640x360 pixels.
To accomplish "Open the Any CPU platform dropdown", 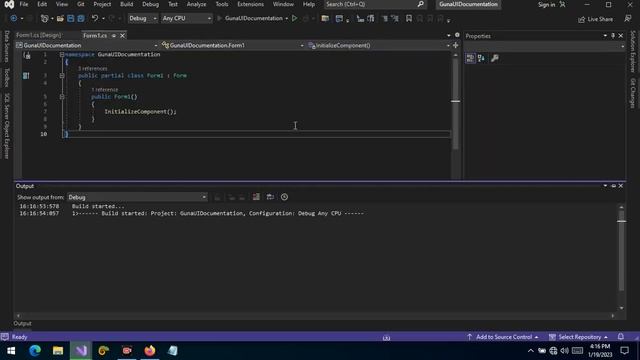I will click(x=187, y=18).
